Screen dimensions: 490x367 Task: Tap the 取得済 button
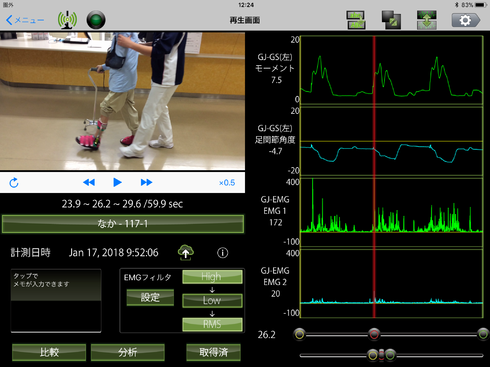(x=213, y=352)
